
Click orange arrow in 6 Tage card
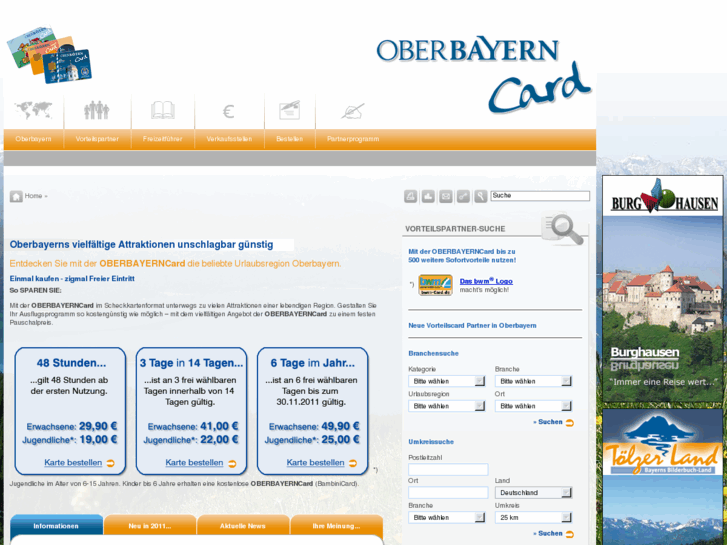click(353, 463)
